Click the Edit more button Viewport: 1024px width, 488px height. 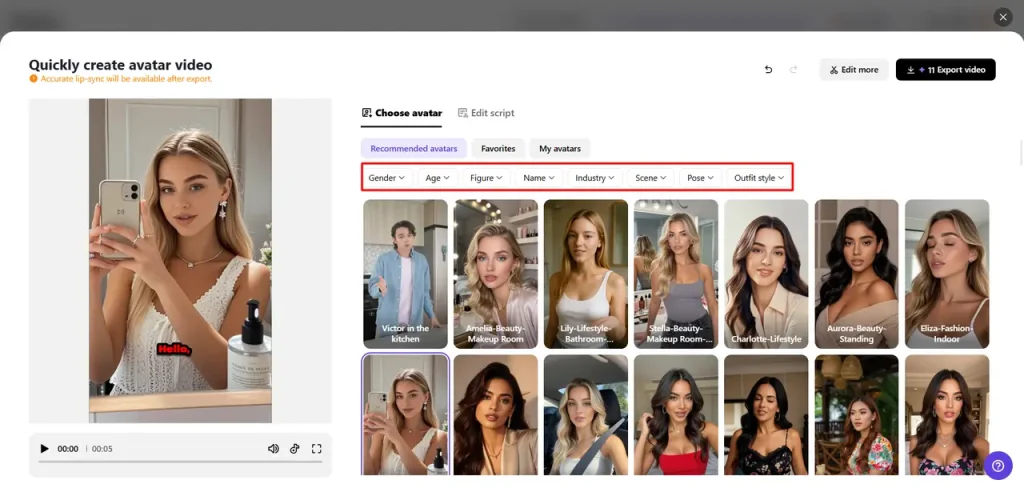pos(854,70)
